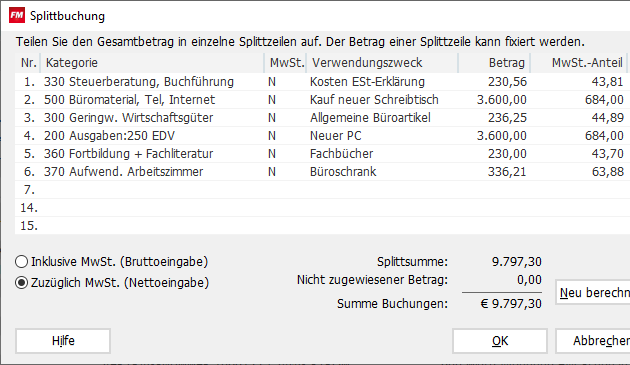Click MwSt. code N for Steuerberatung row
Viewport: 630px width, 365px height.
(x=272, y=82)
